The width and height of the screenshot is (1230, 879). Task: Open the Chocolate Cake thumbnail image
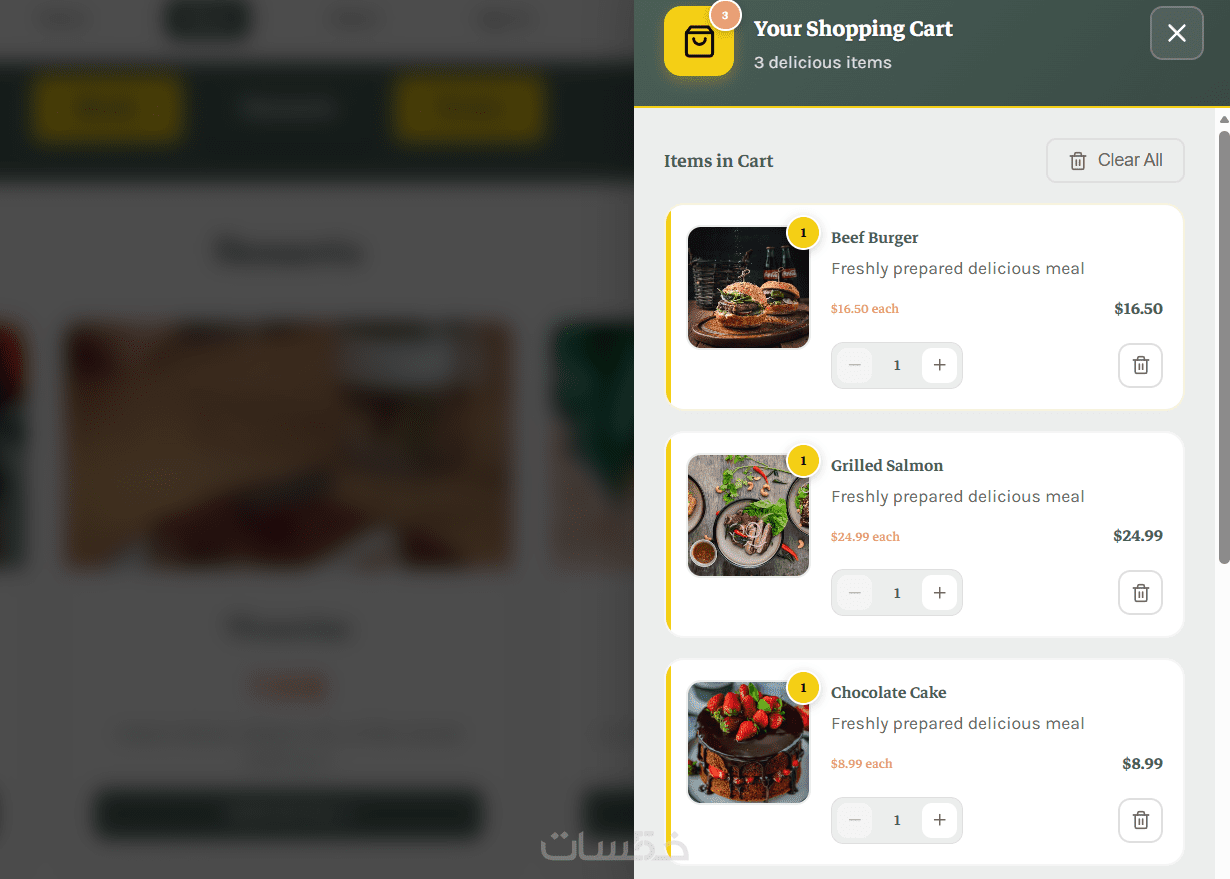[x=748, y=742]
